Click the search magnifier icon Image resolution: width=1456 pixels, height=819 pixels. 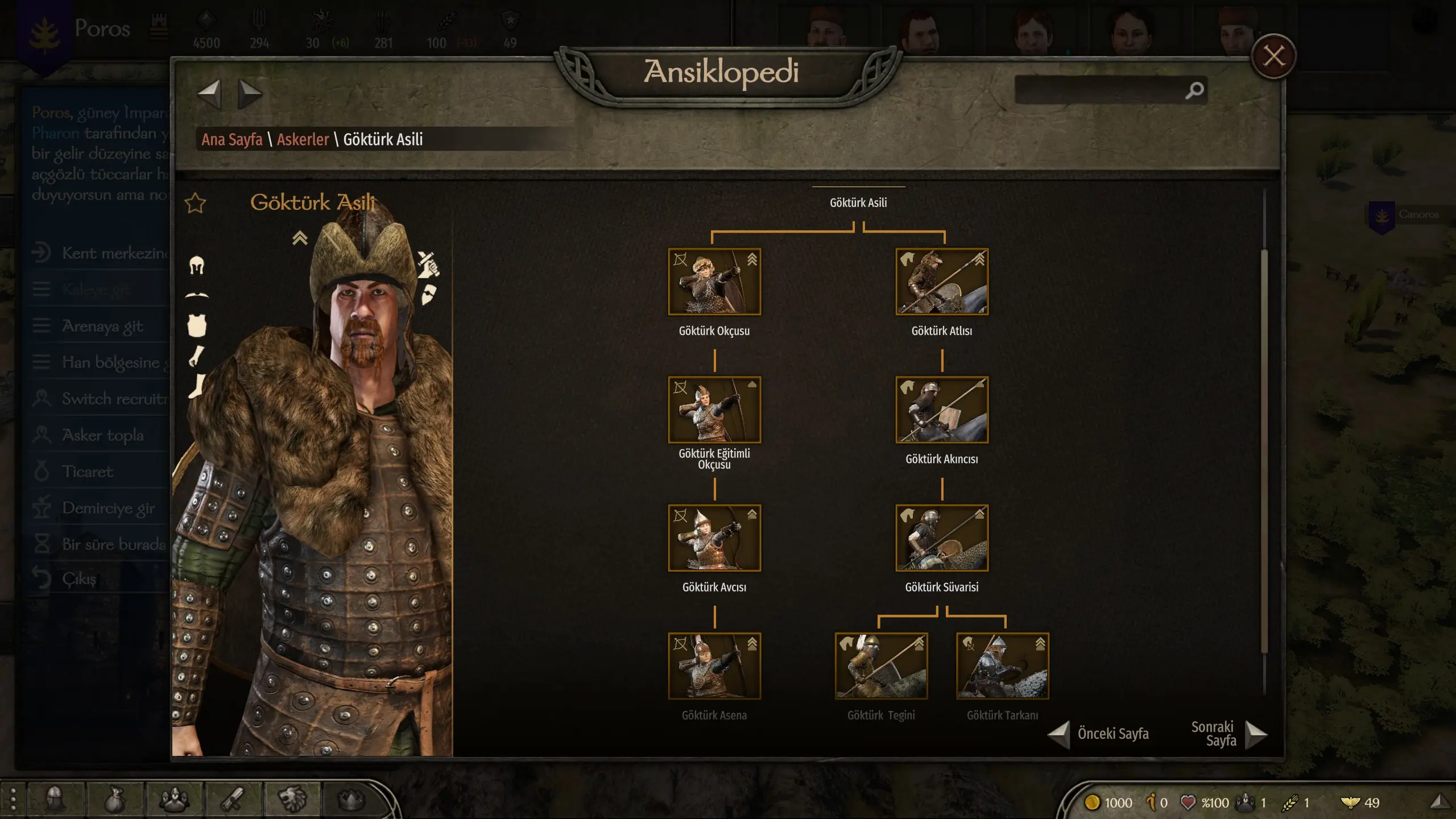point(1194,90)
